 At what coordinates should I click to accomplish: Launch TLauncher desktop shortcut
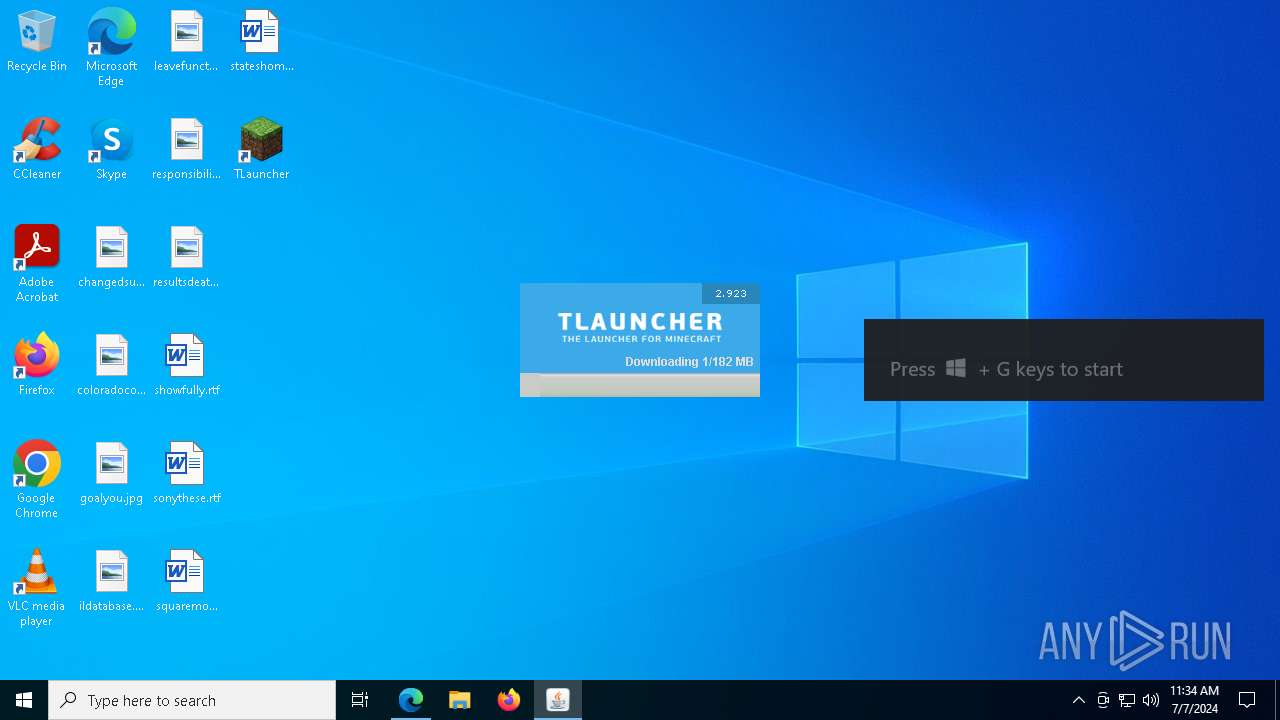pyautogui.click(x=261, y=150)
